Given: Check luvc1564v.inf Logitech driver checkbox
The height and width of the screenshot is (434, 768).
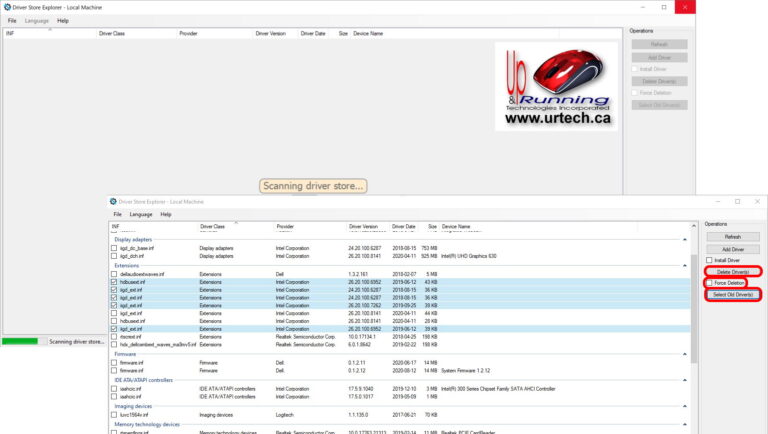Looking at the screenshot, I should click(x=114, y=415).
